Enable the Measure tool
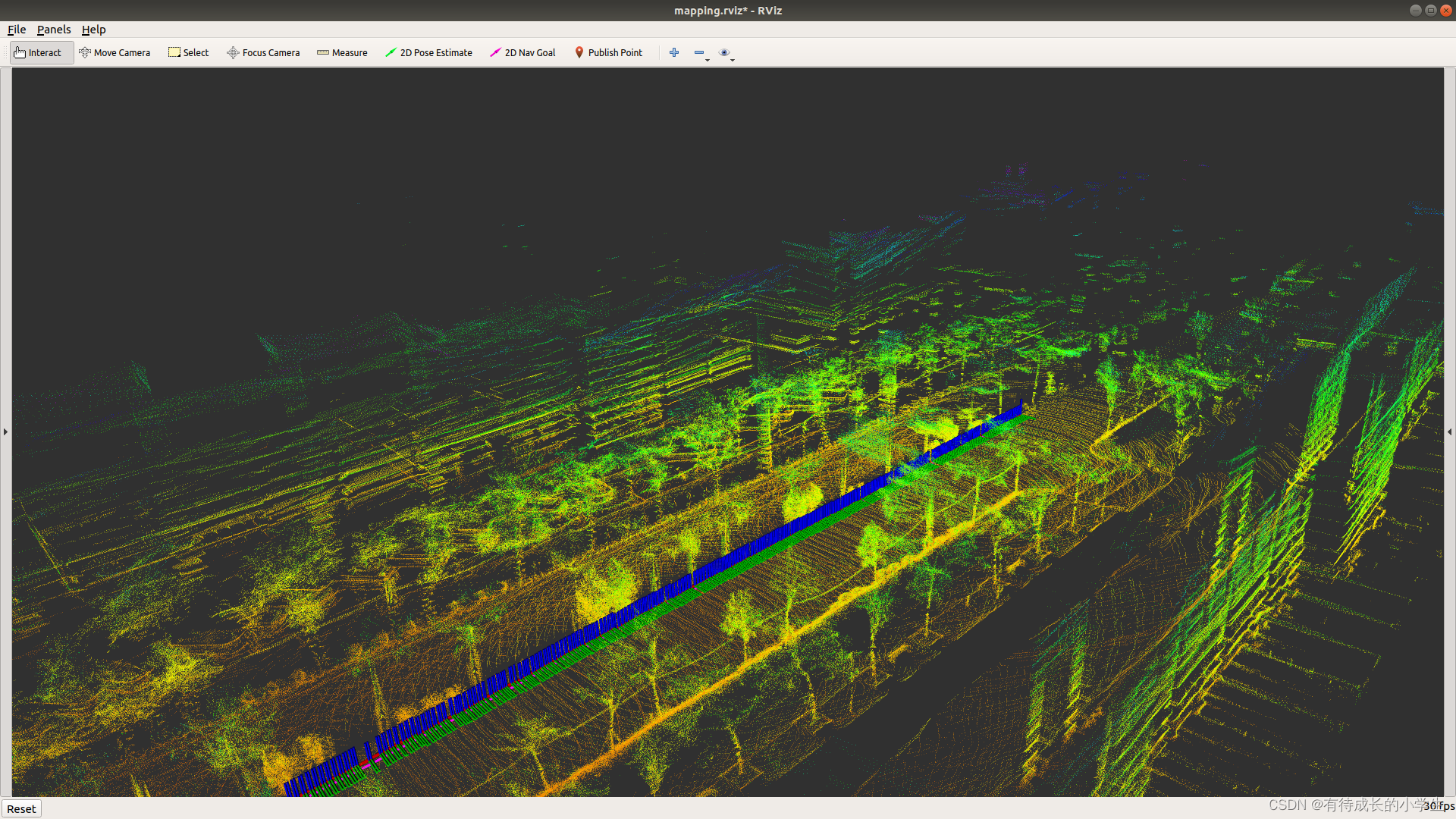This screenshot has height=819, width=1456. pos(342,52)
